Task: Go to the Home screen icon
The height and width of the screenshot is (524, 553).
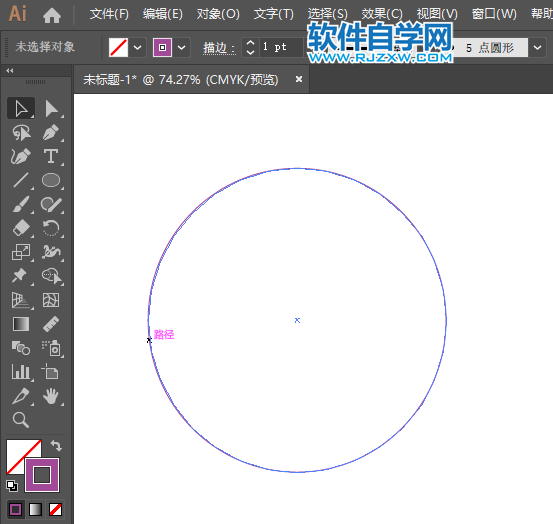Action: (x=51, y=15)
